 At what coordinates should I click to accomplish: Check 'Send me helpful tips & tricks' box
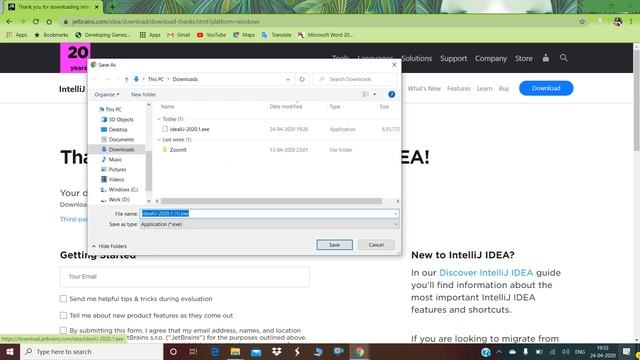63,299
